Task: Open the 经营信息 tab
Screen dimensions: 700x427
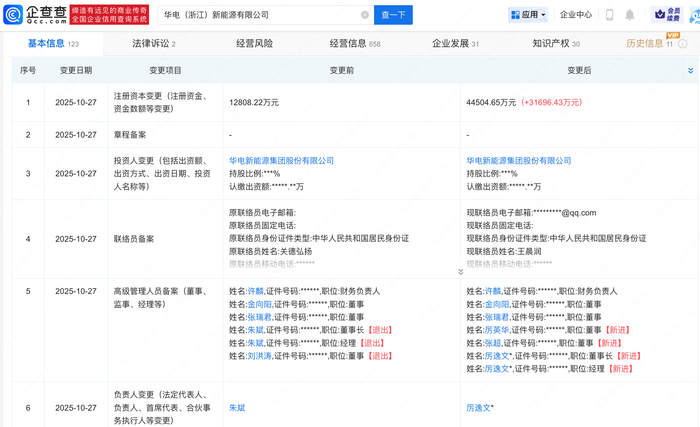Action: (x=355, y=44)
